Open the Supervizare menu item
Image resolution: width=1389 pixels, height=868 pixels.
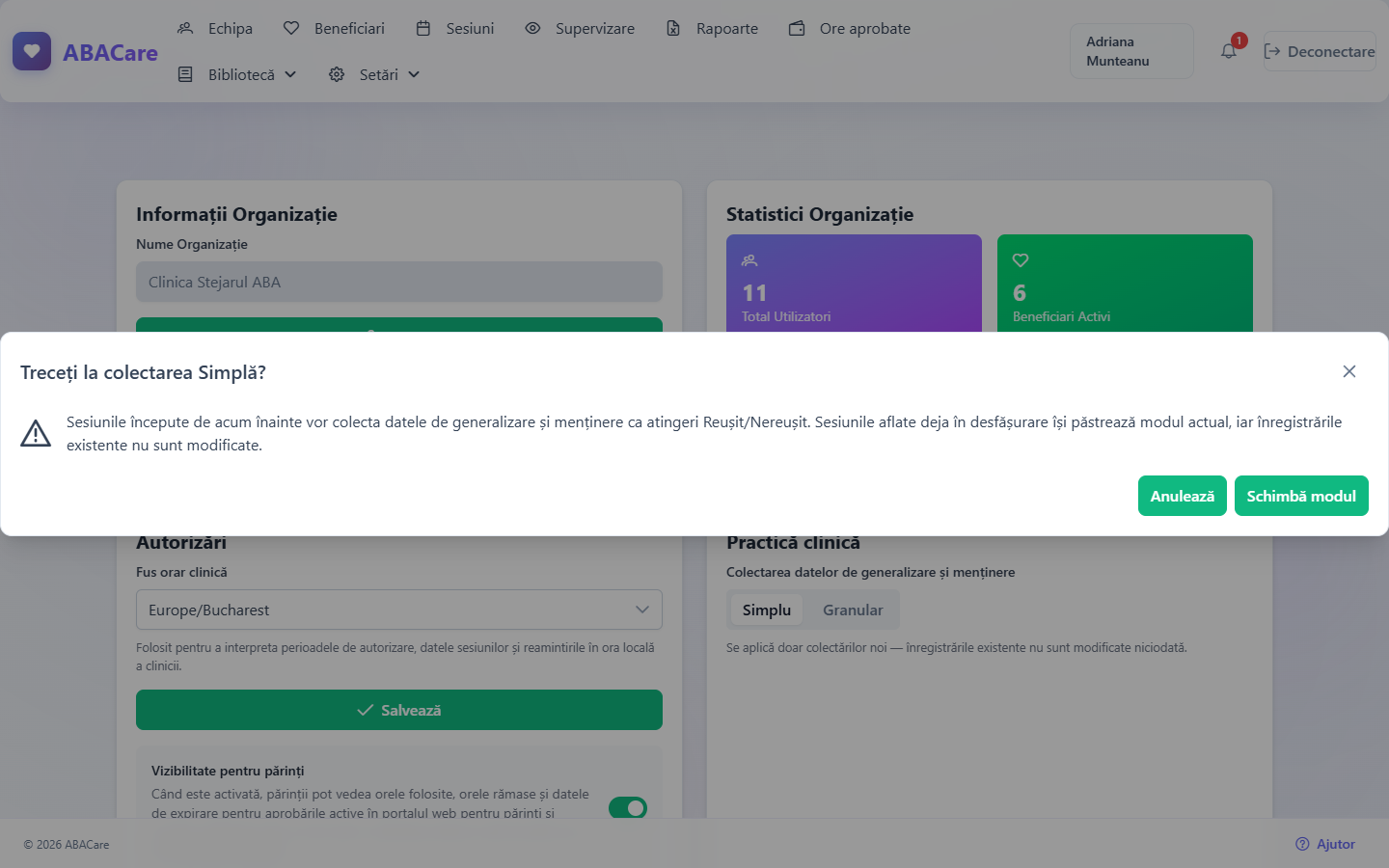pyautogui.click(x=580, y=29)
